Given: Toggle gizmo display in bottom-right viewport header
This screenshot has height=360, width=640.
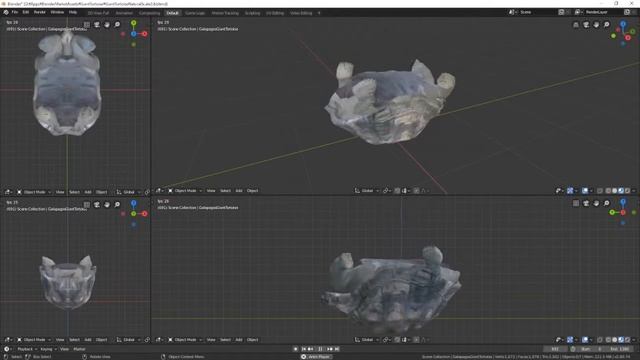Looking at the screenshot, I should point(570,340).
